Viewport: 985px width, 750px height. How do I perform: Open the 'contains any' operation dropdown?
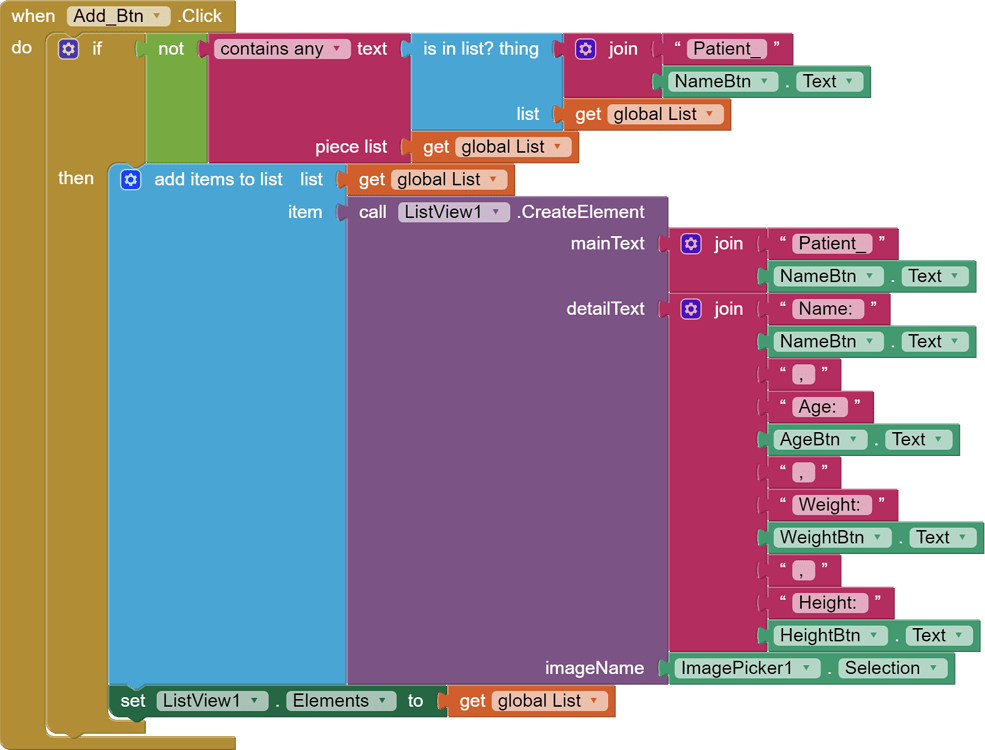coord(336,49)
